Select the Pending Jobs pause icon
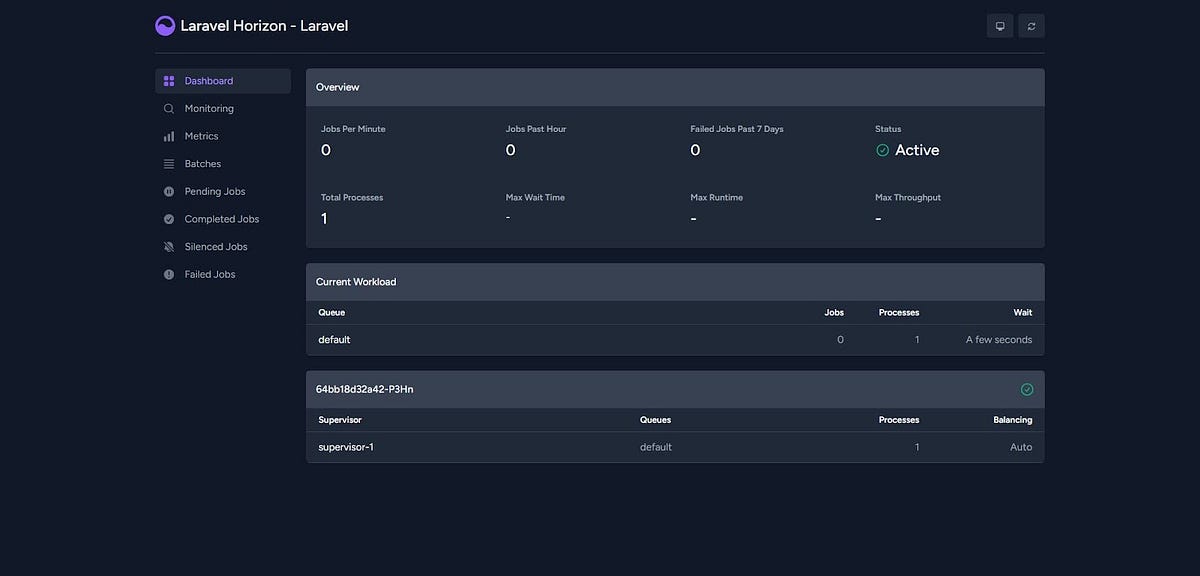 pos(168,191)
